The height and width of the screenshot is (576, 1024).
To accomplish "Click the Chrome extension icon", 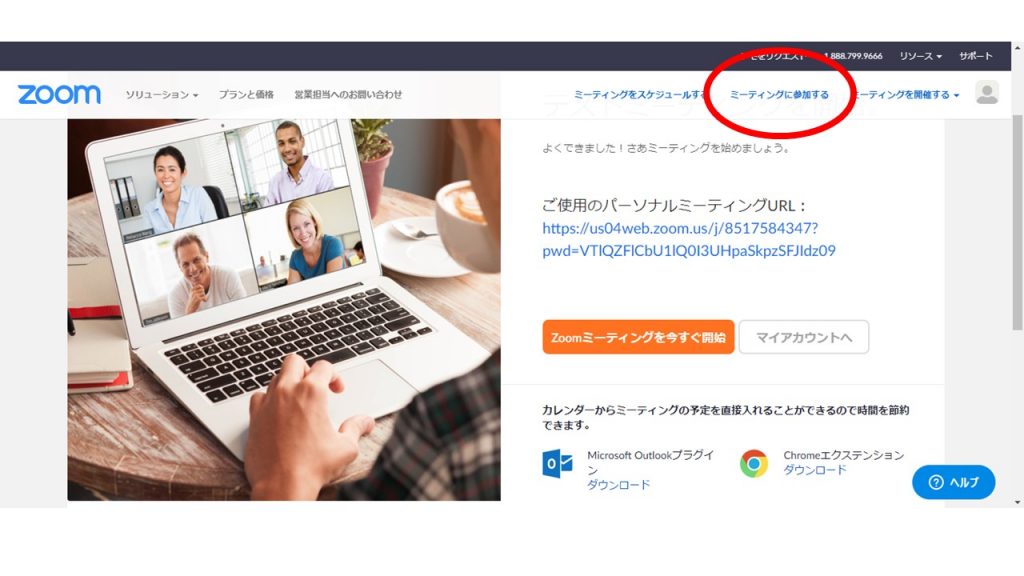I will 754,463.
